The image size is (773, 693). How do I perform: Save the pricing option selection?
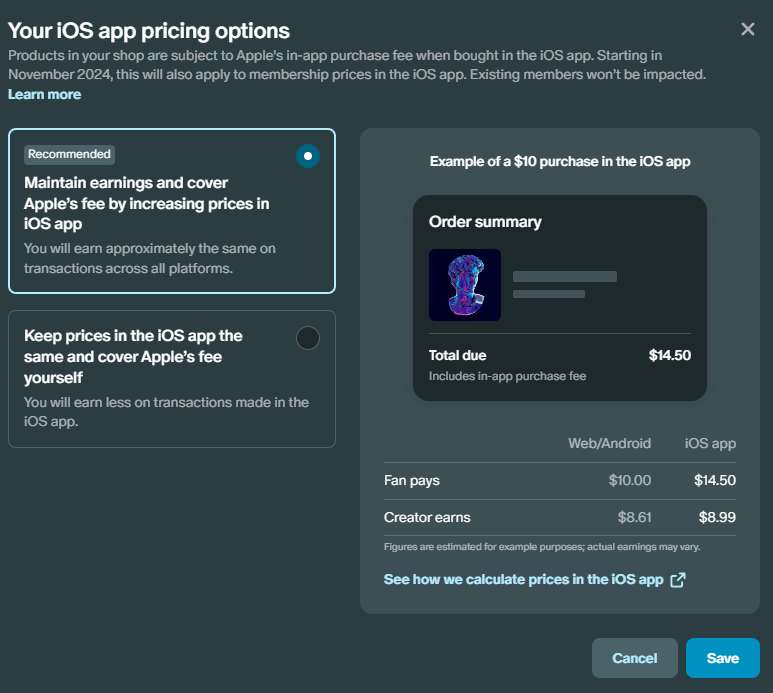point(722,658)
